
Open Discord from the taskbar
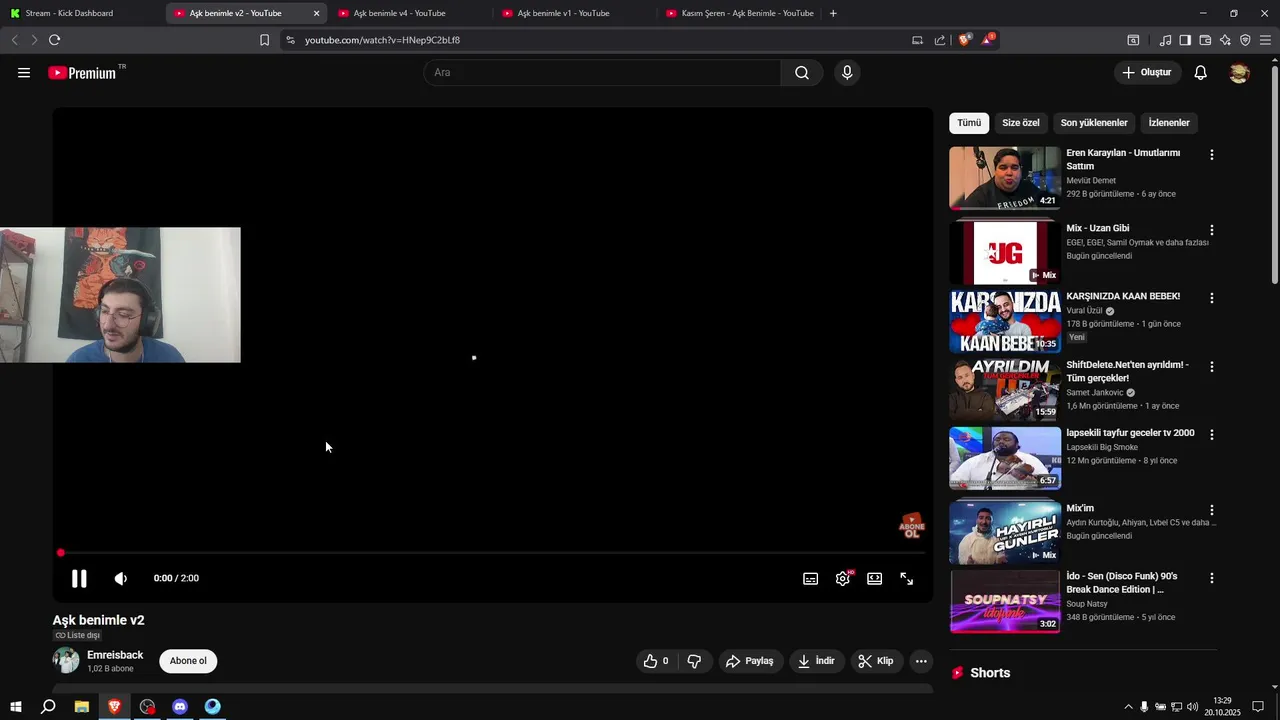click(x=180, y=706)
